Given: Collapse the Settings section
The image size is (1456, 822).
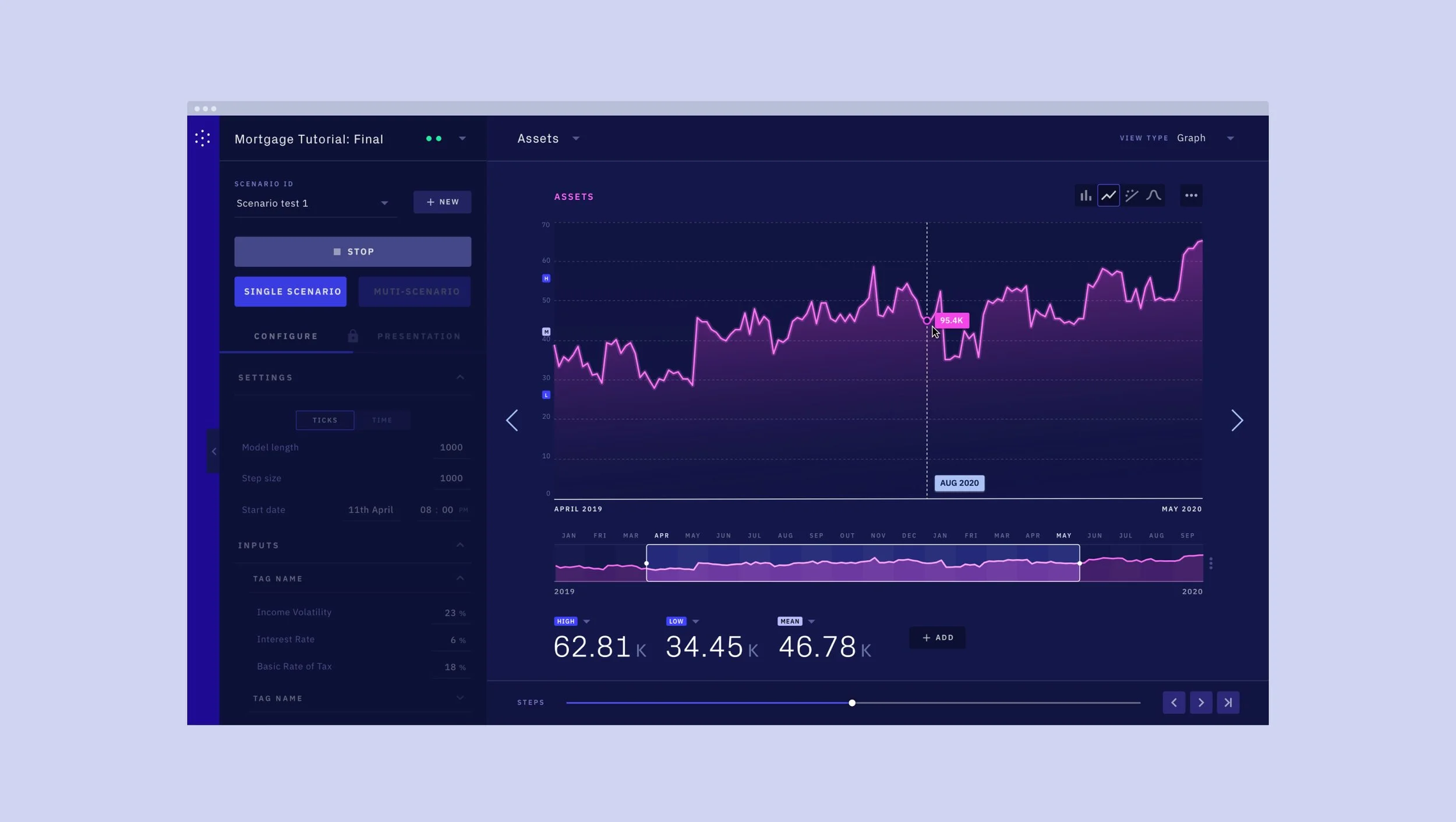Looking at the screenshot, I should [x=460, y=378].
